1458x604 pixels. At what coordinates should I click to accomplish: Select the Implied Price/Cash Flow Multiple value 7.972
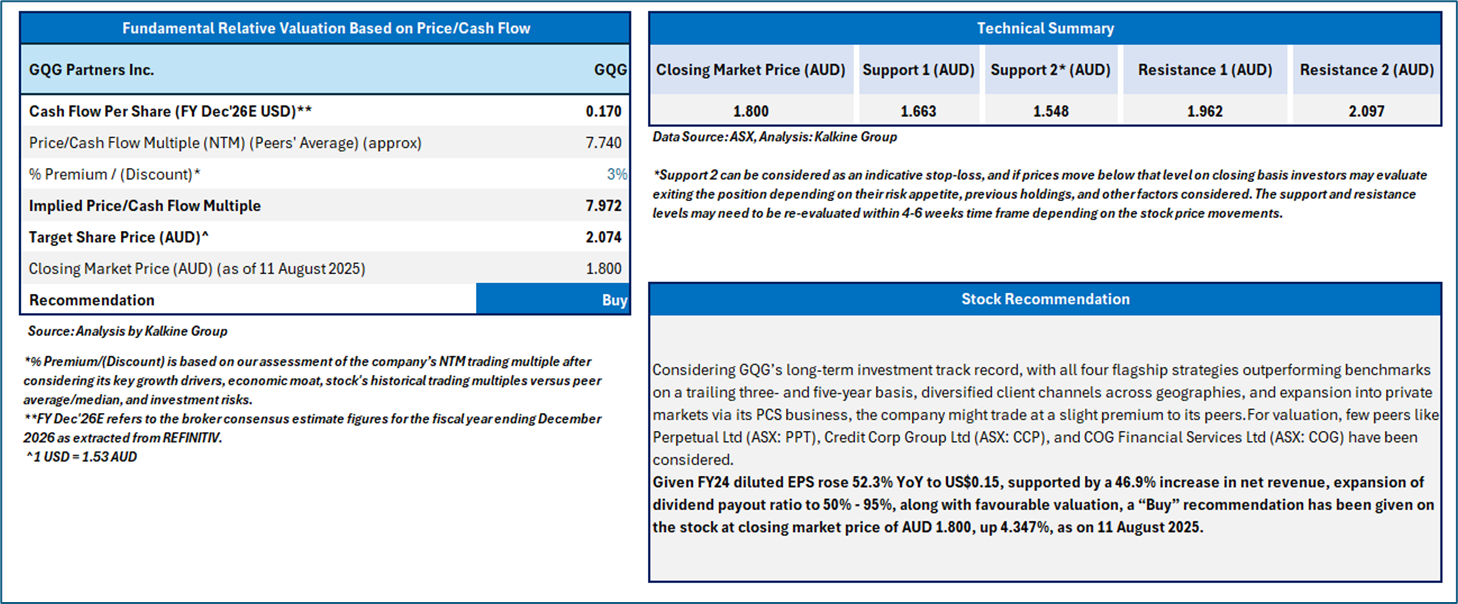[603, 206]
